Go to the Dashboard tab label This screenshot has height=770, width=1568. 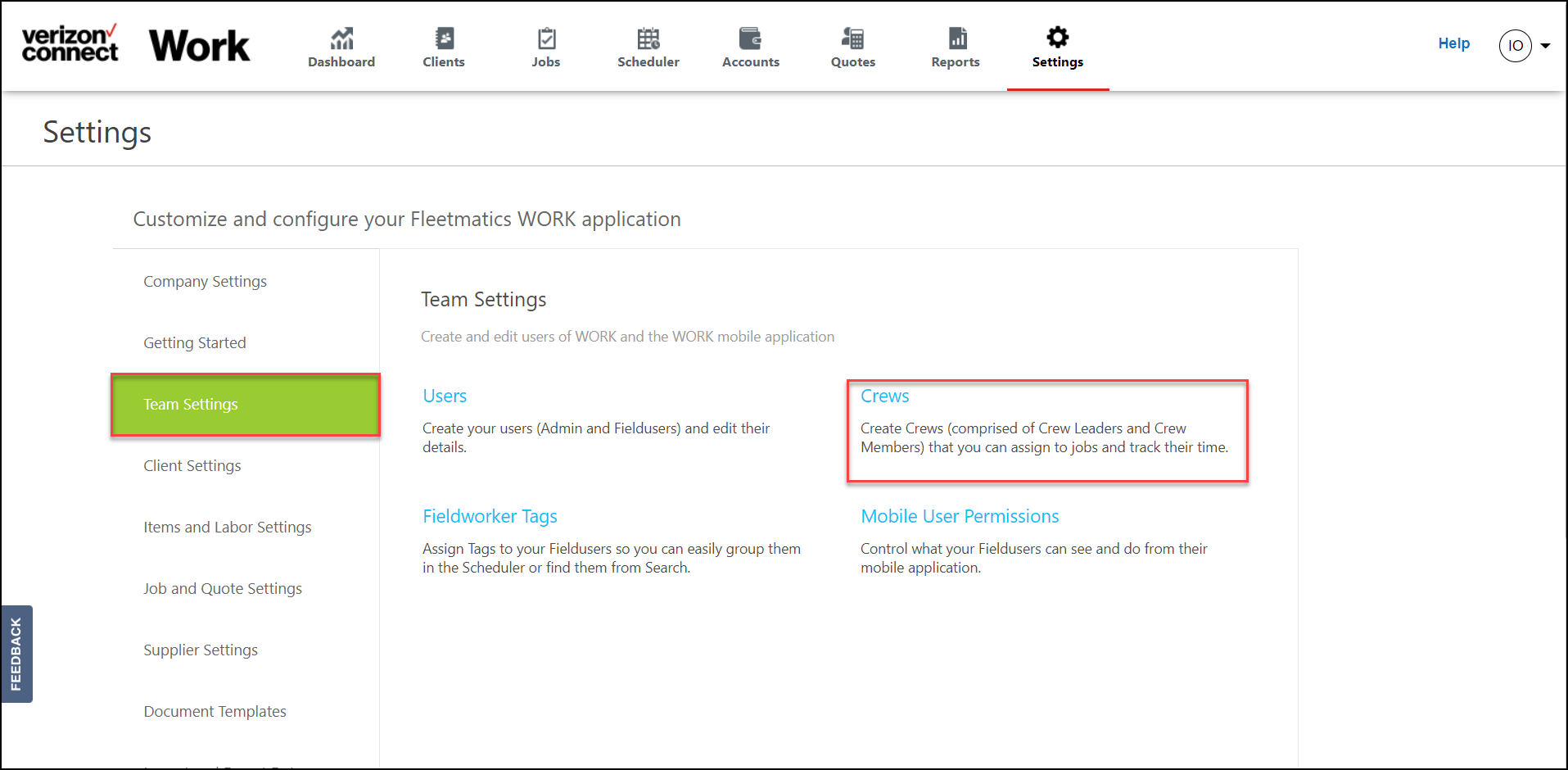(x=341, y=62)
